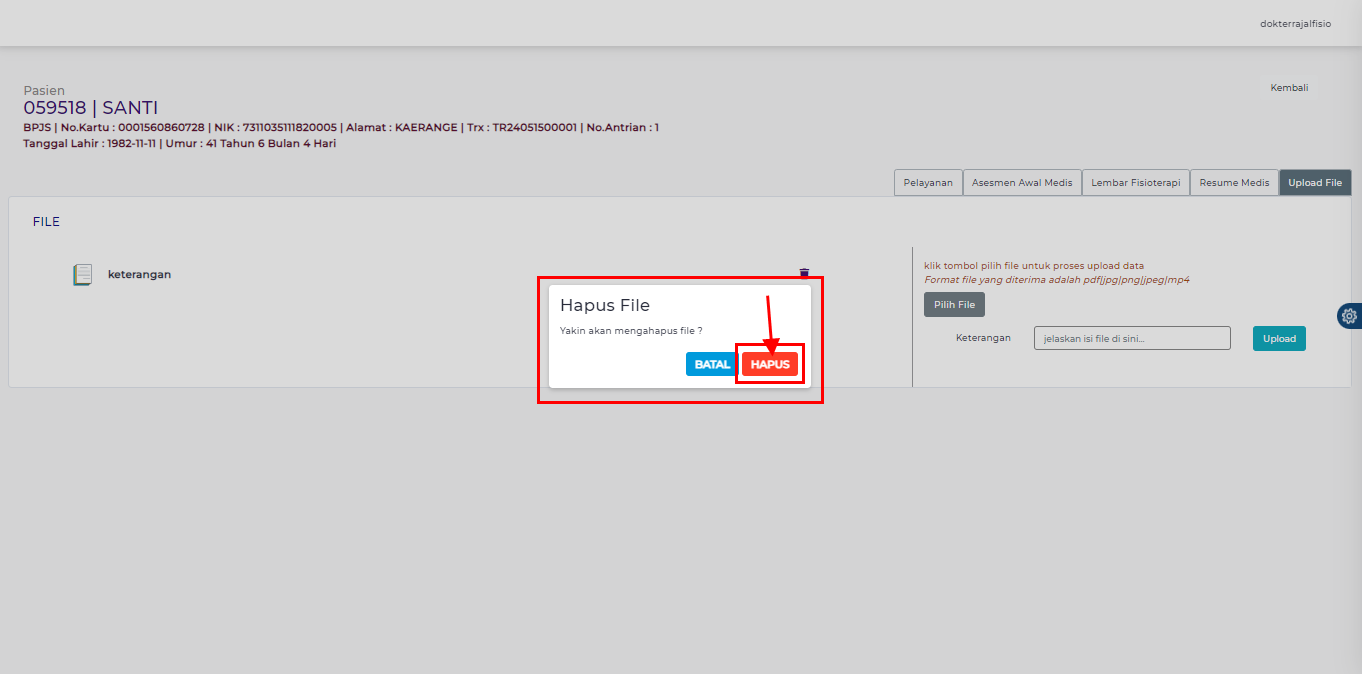Click the Yakin akan mengahapus file message
The height and width of the screenshot is (674, 1362).
coord(630,330)
